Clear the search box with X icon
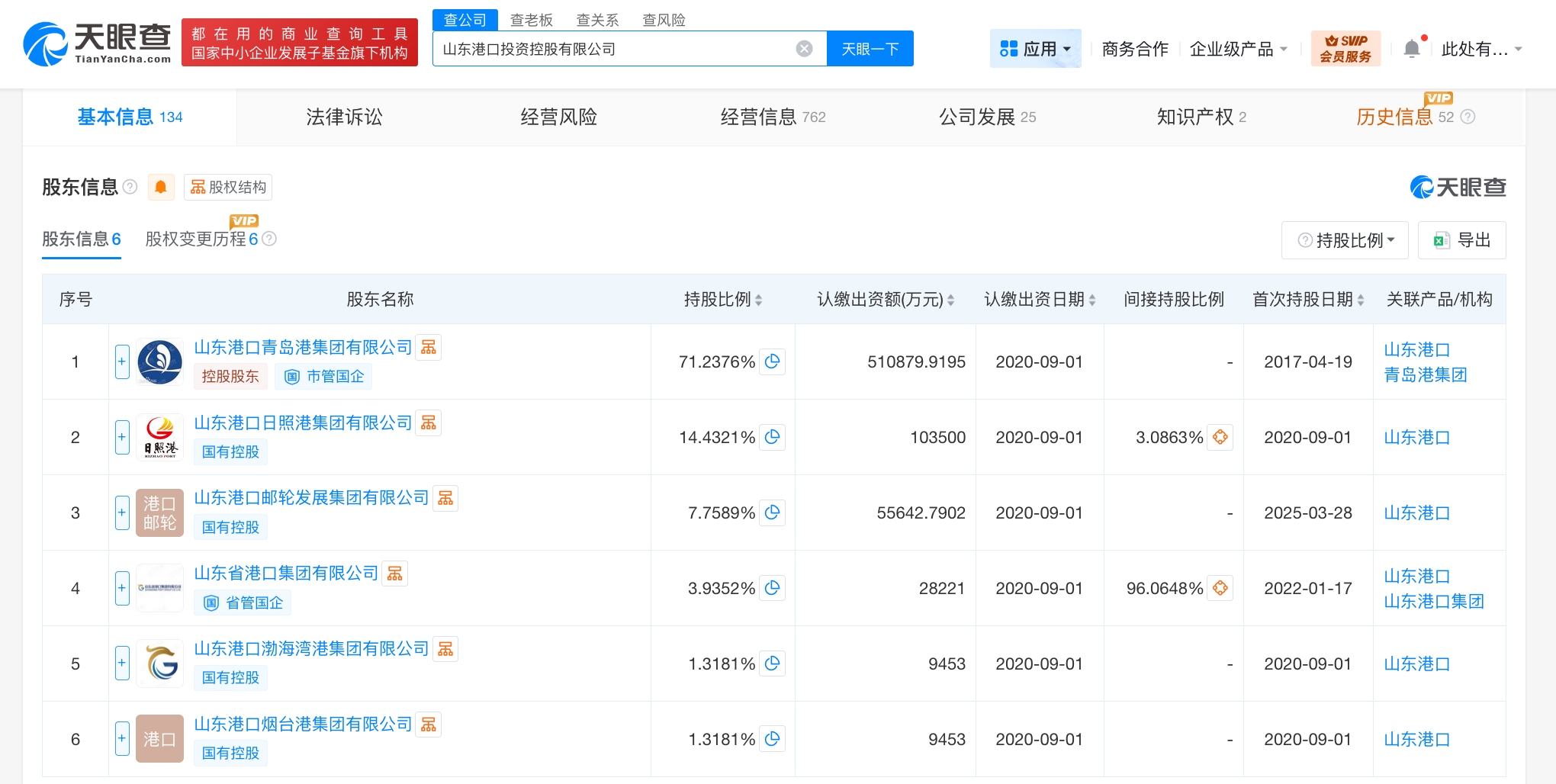This screenshot has height=784, width=1556. click(x=804, y=49)
